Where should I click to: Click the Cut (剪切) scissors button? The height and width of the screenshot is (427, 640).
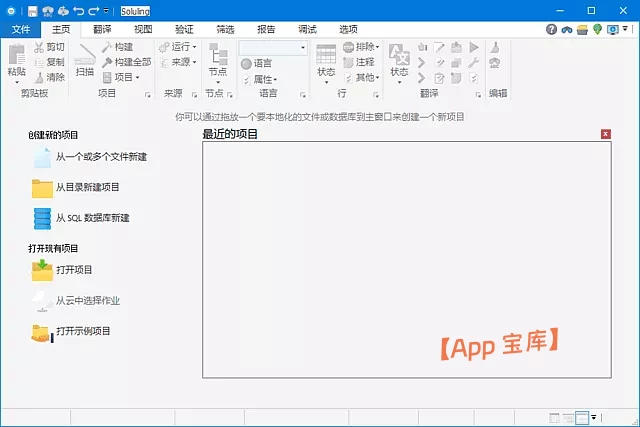coord(49,47)
